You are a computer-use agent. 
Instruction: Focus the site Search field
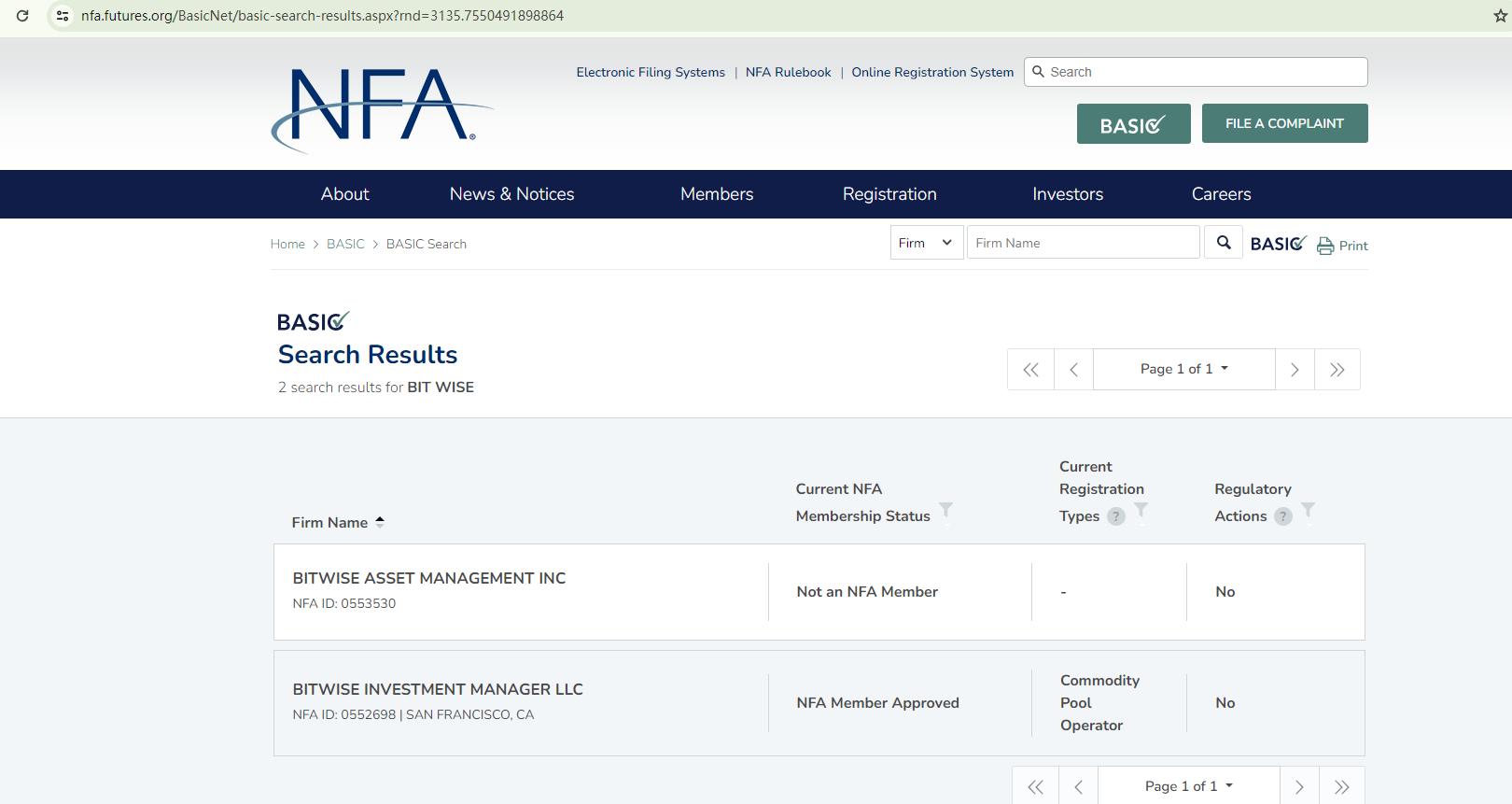[x=1196, y=72]
